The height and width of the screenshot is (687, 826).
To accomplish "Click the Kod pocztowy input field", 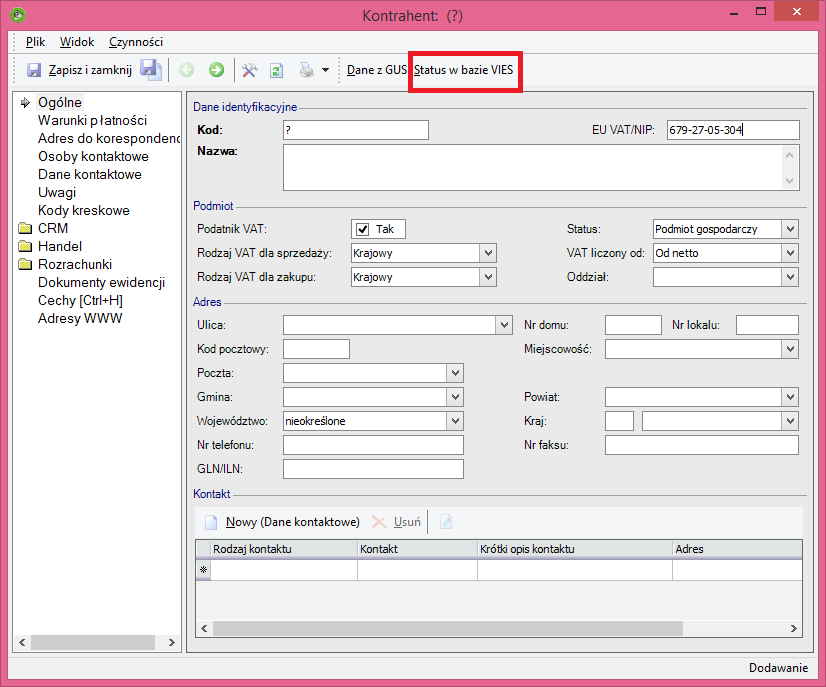I will tap(316, 349).
